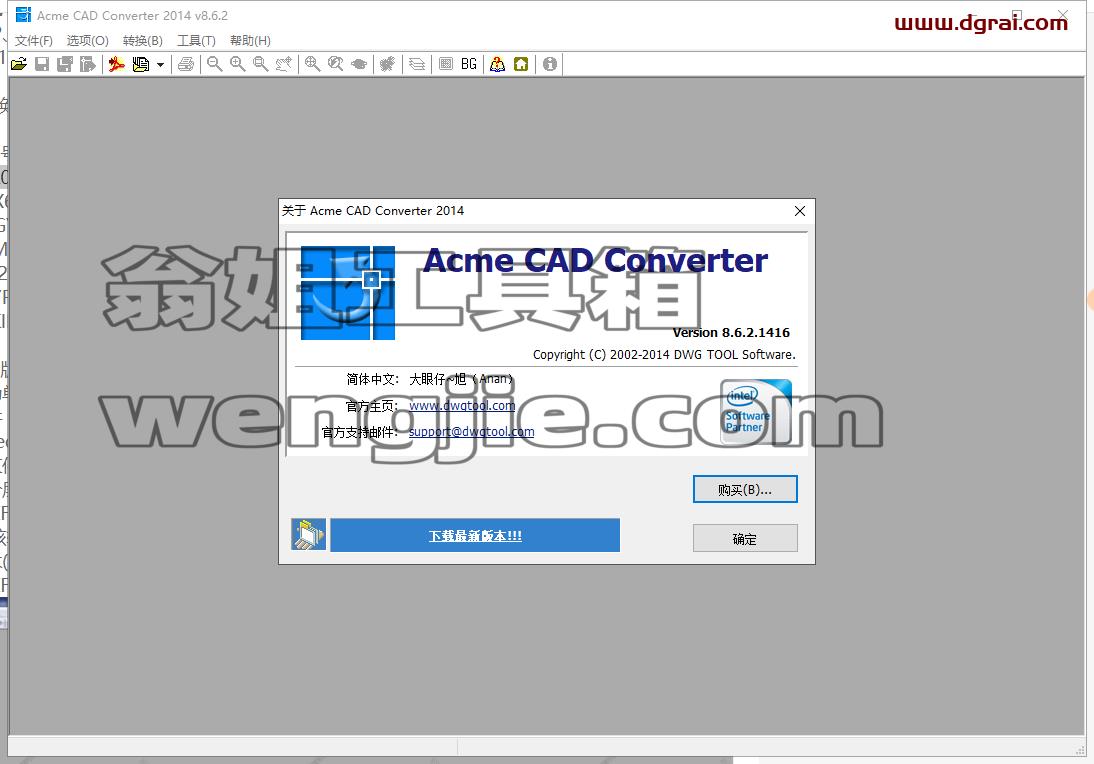Click the www.dwgtool.com homepage link
This screenshot has height=764, width=1094.
click(462, 405)
